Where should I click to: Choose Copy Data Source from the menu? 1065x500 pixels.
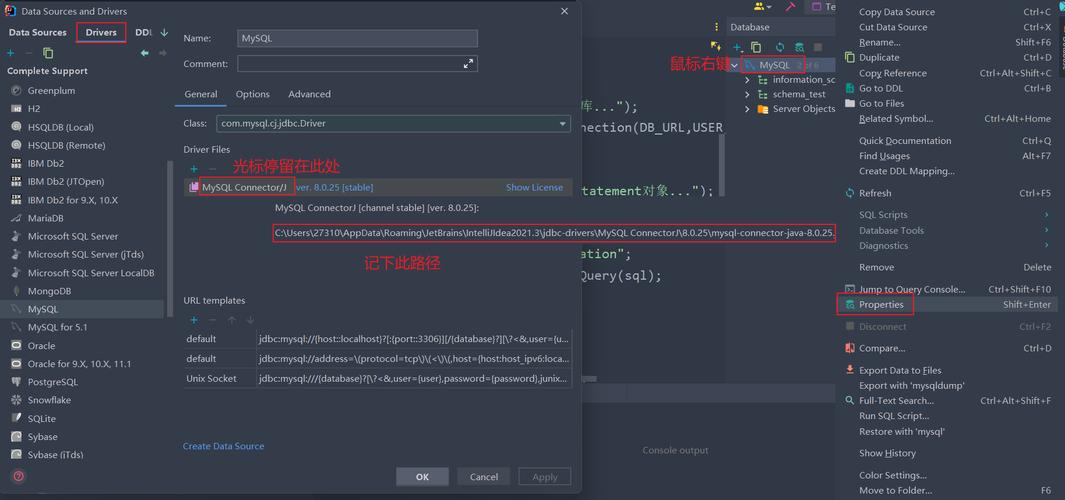pyautogui.click(x=947, y=12)
